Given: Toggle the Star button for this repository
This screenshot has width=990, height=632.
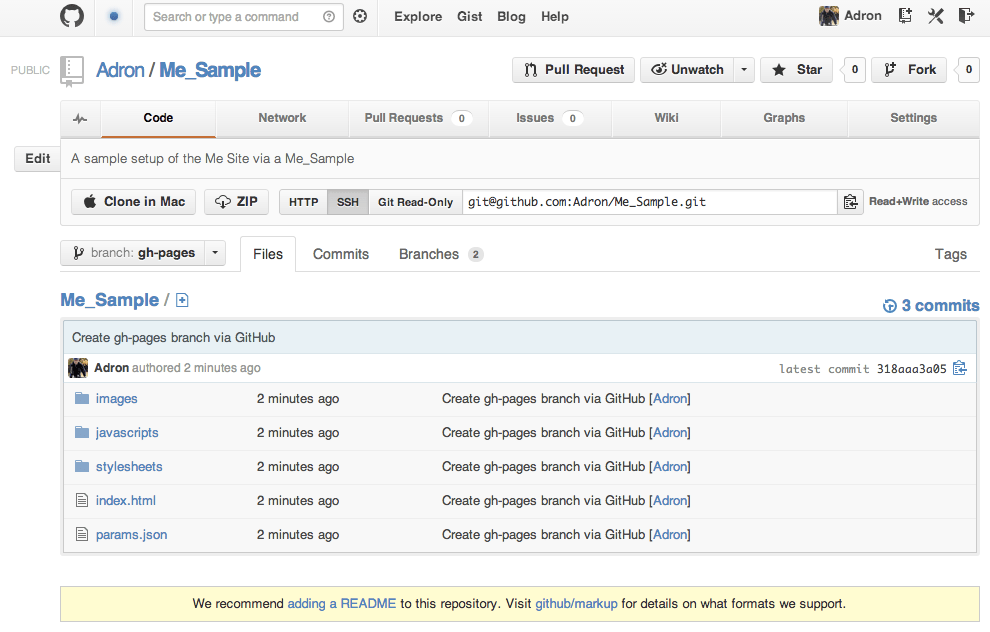Looking at the screenshot, I should pyautogui.click(x=797, y=70).
